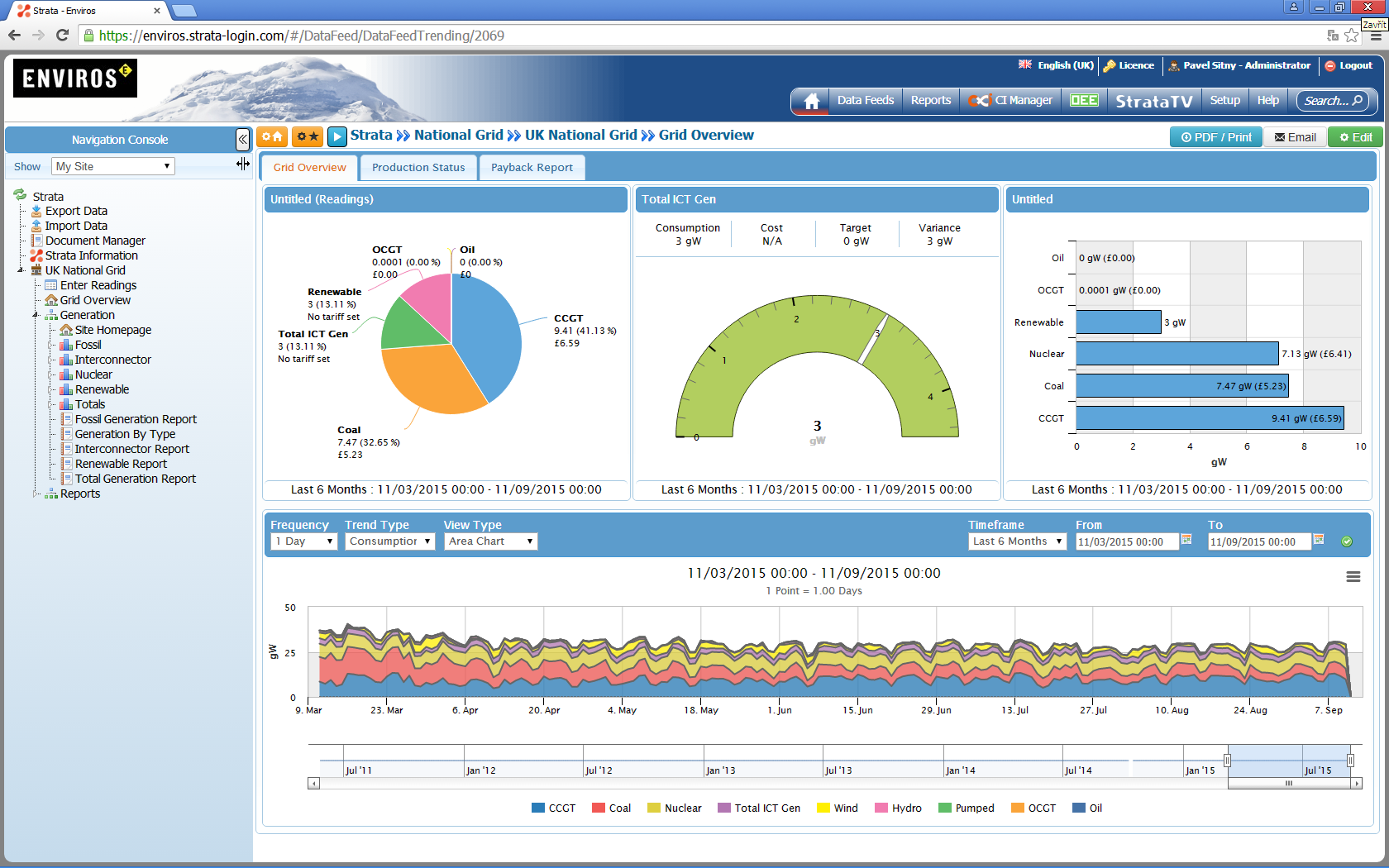1389x868 pixels.
Task: Open the favourites star toolbar button
Action: pos(308,136)
